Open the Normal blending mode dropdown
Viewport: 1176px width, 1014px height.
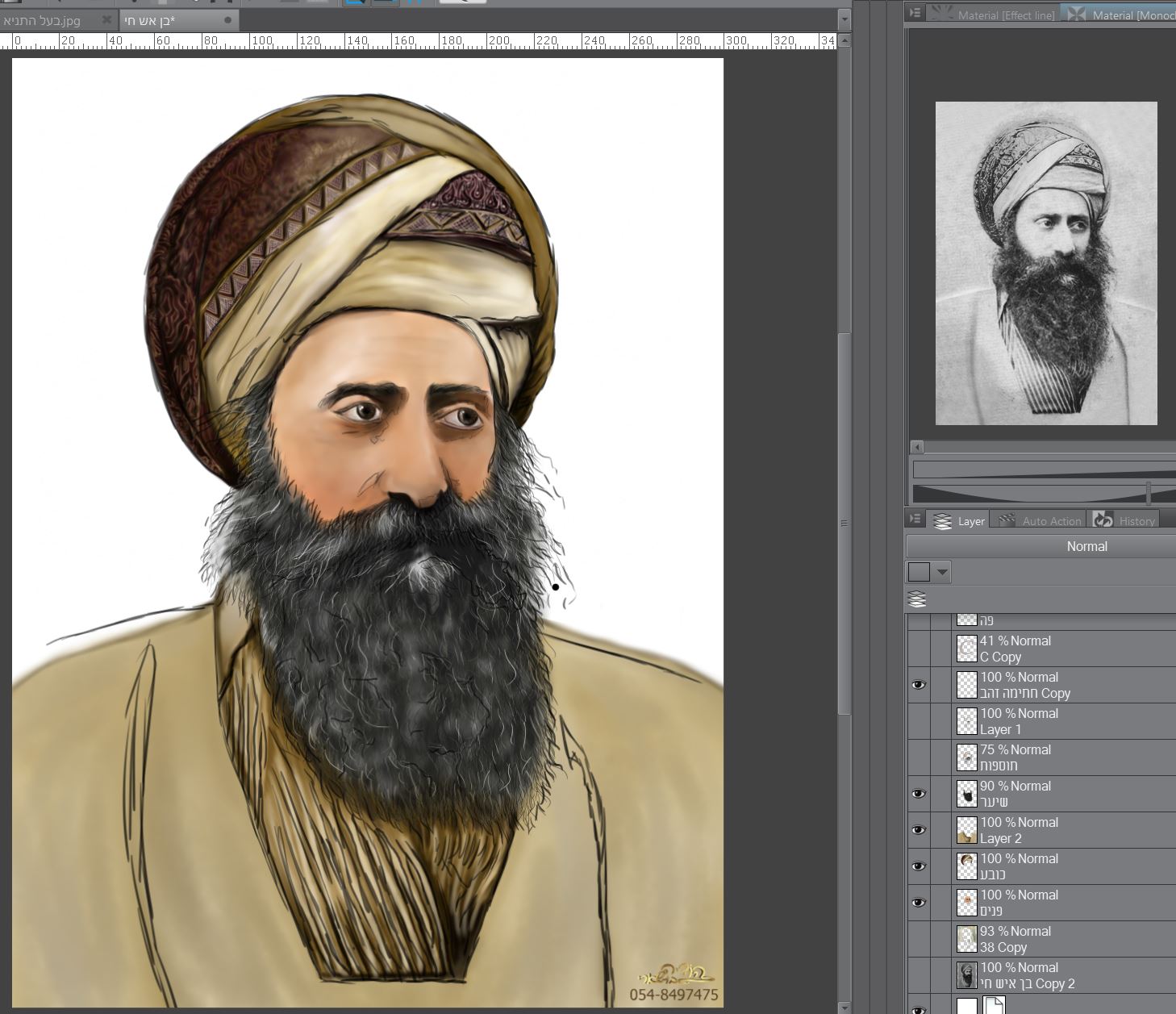pyautogui.click(x=1086, y=546)
